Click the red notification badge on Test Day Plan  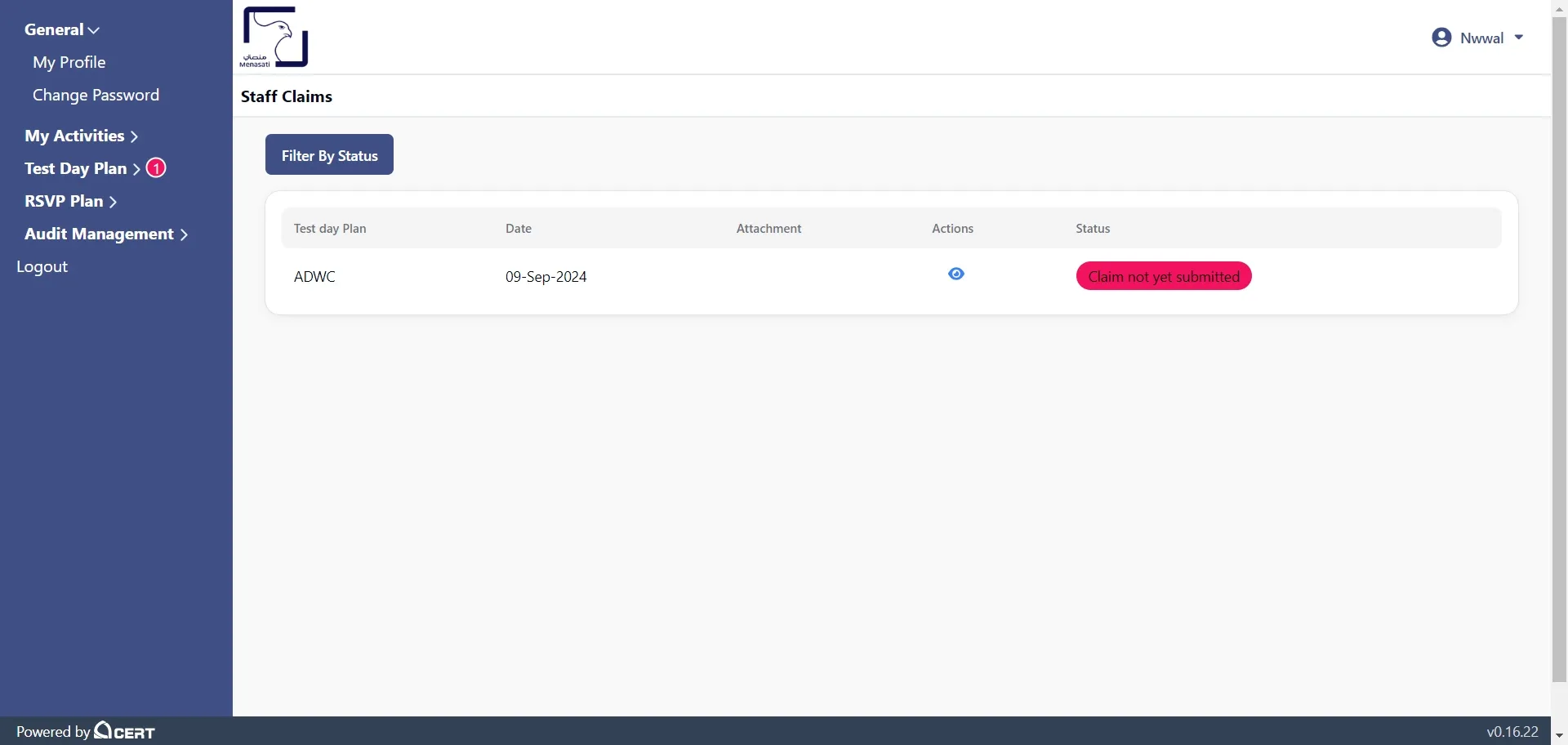click(156, 168)
